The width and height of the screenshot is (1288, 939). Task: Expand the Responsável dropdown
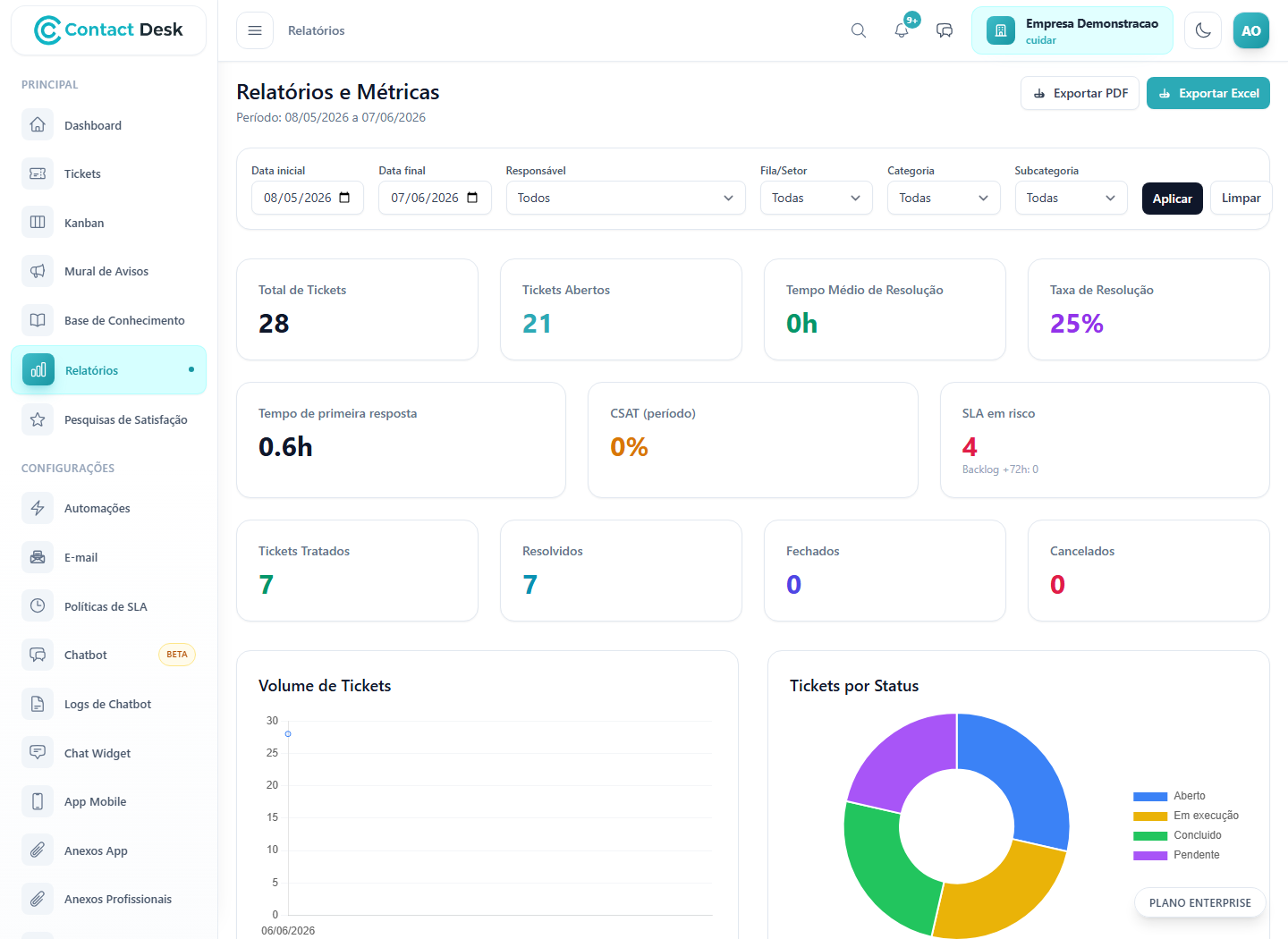coord(625,198)
